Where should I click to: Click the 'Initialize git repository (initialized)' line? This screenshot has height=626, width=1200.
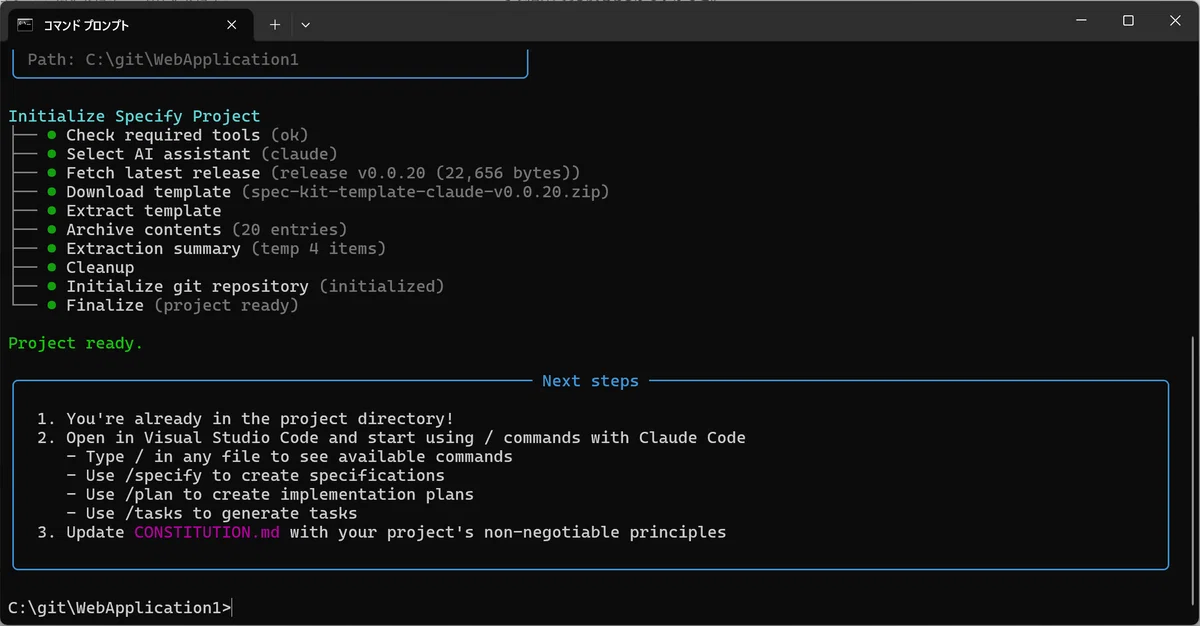point(255,287)
